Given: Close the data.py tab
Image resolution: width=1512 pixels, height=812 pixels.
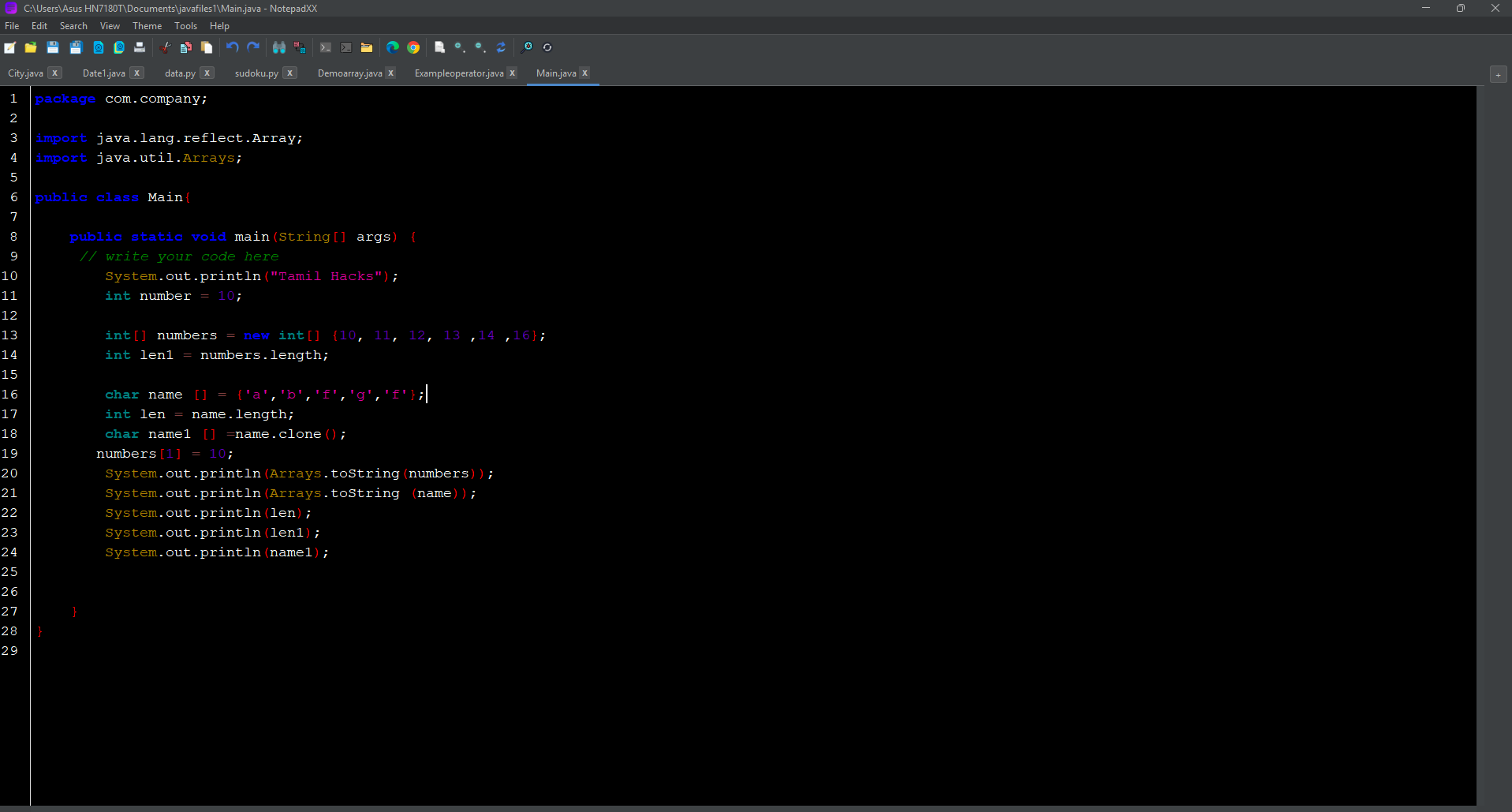Looking at the screenshot, I should click(207, 73).
